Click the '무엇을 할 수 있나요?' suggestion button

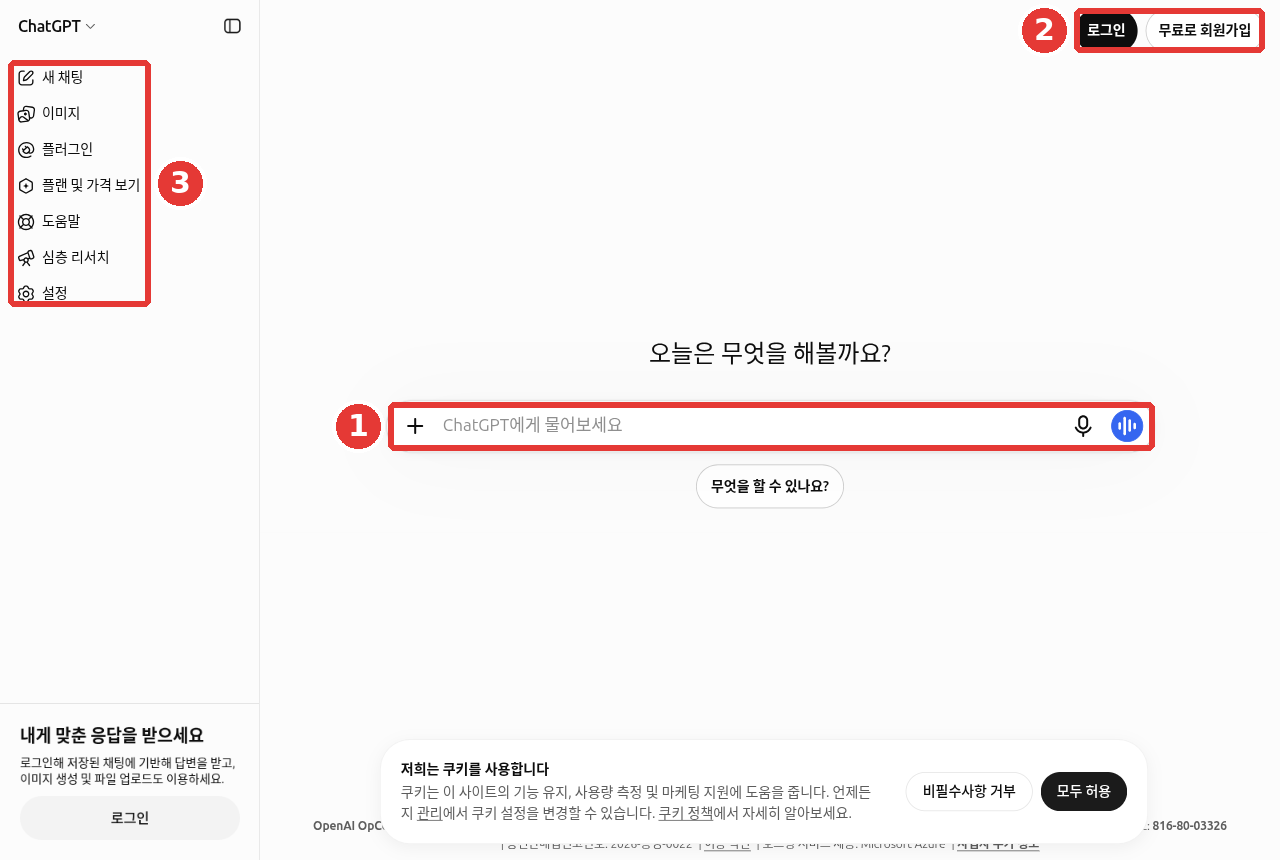[770, 487]
